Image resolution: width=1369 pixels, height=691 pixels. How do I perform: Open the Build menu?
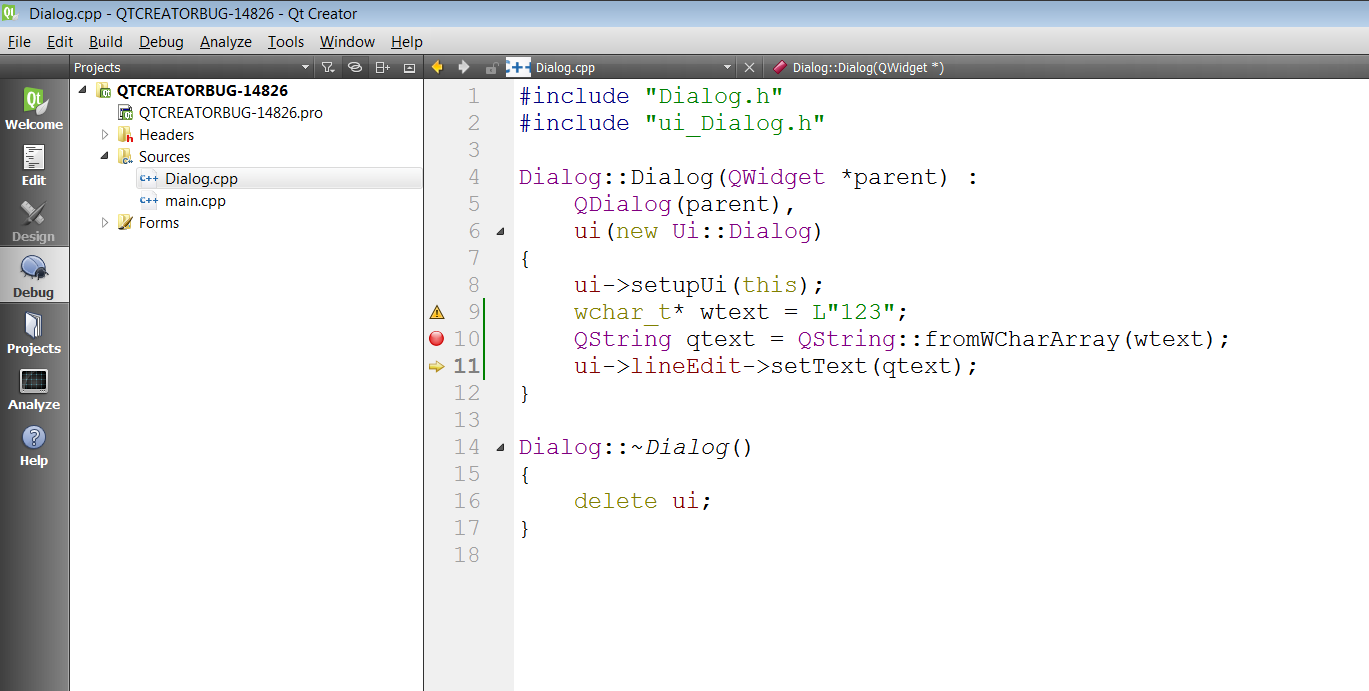[105, 42]
